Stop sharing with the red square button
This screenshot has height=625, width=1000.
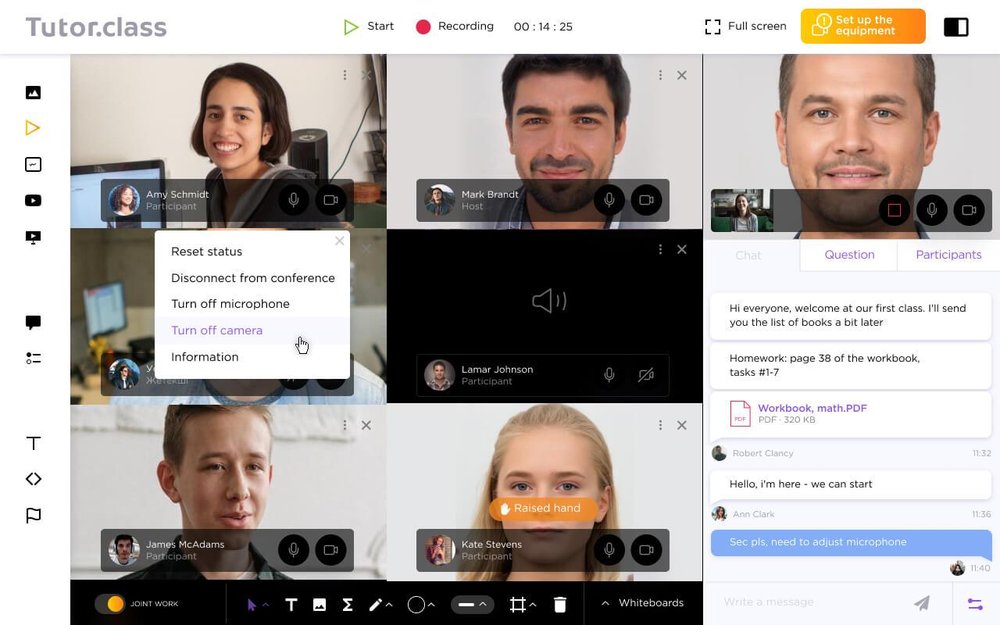pyautogui.click(x=894, y=210)
